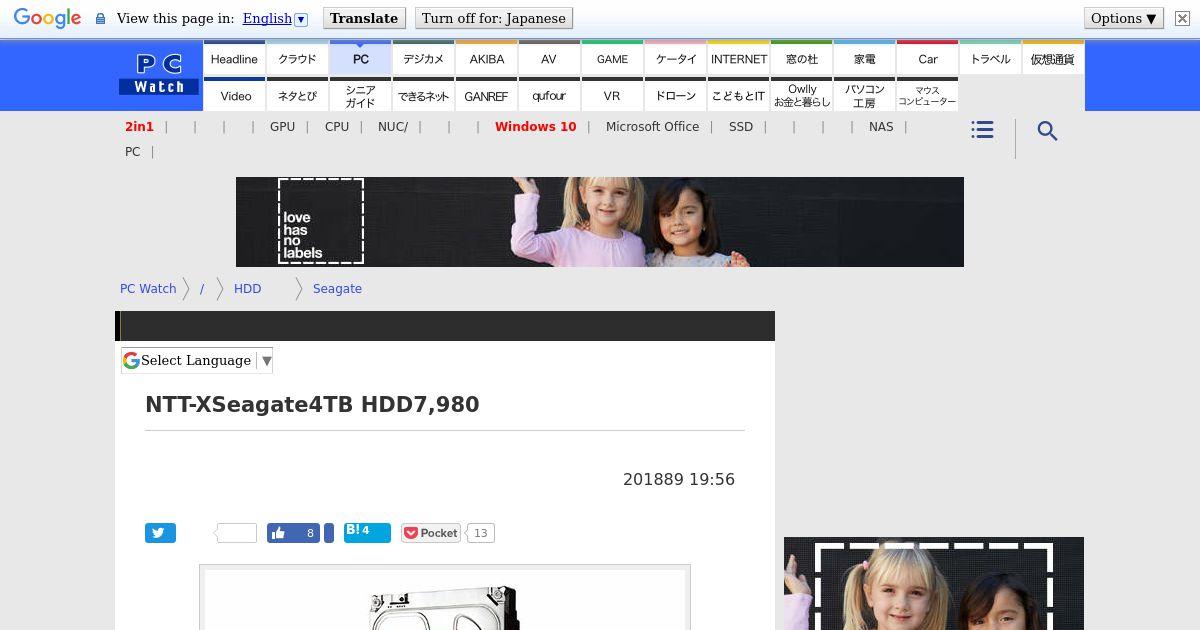Open the VR tab
The width and height of the screenshot is (1200, 630).
pyautogui.click(x=612, y=95)
